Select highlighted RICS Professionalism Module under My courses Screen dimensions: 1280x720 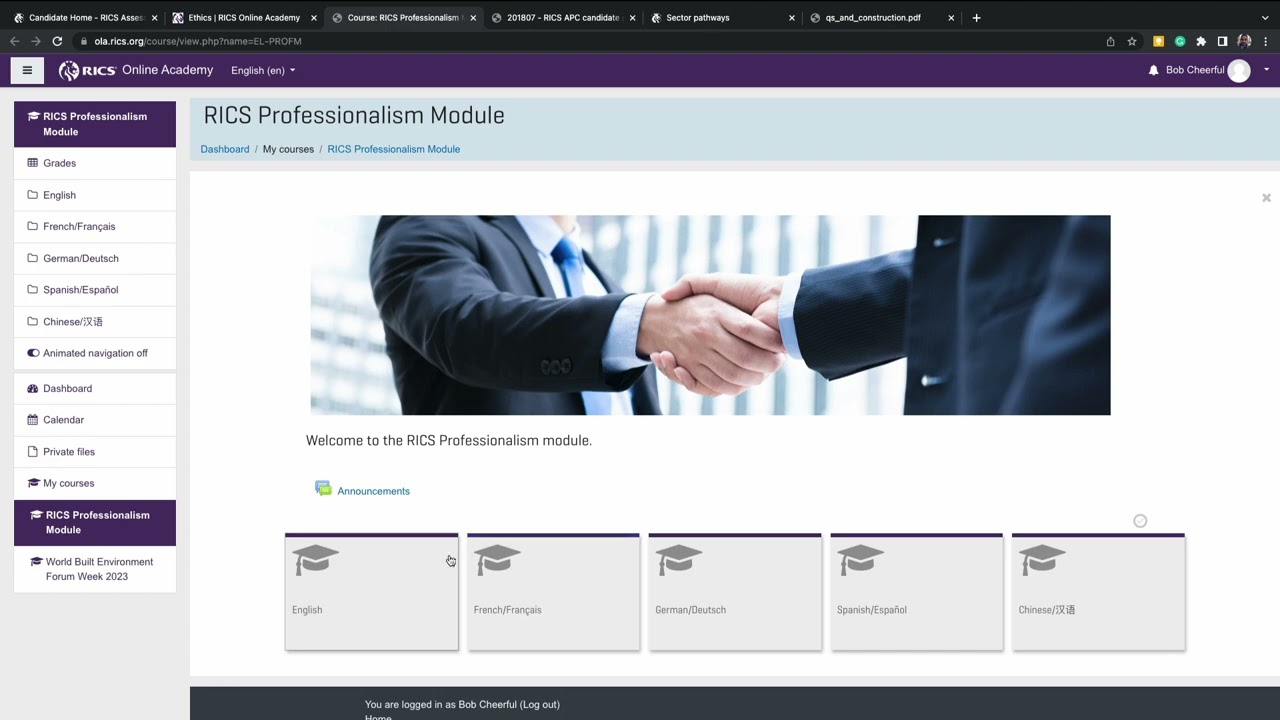[95, 523]
